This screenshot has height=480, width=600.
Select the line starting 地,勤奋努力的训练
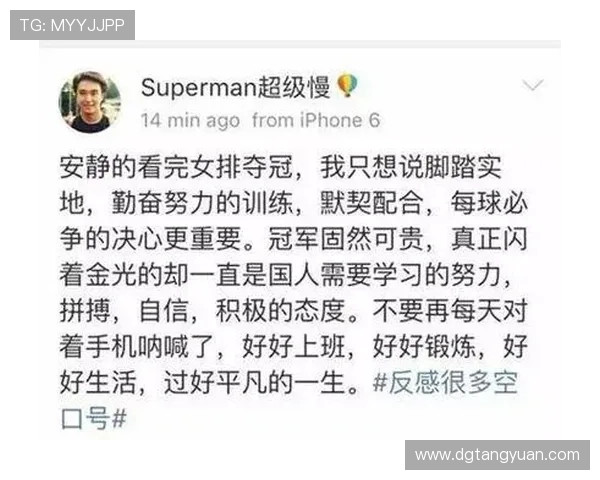pyautogui.click(x=294, y=203)
